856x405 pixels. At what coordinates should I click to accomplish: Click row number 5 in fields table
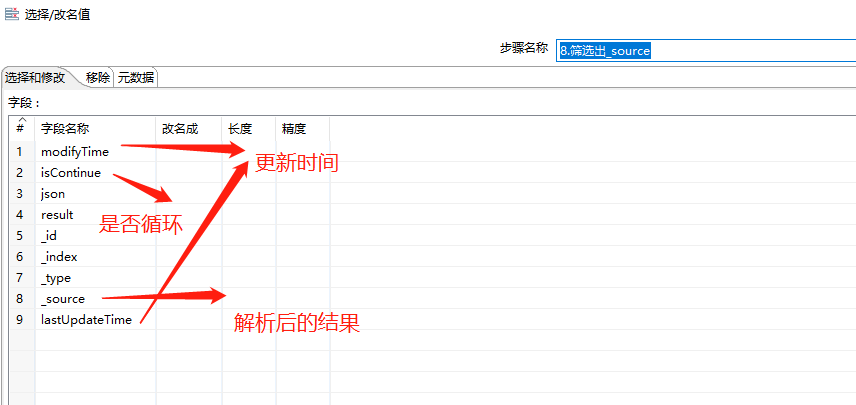[x=20, y=236]
